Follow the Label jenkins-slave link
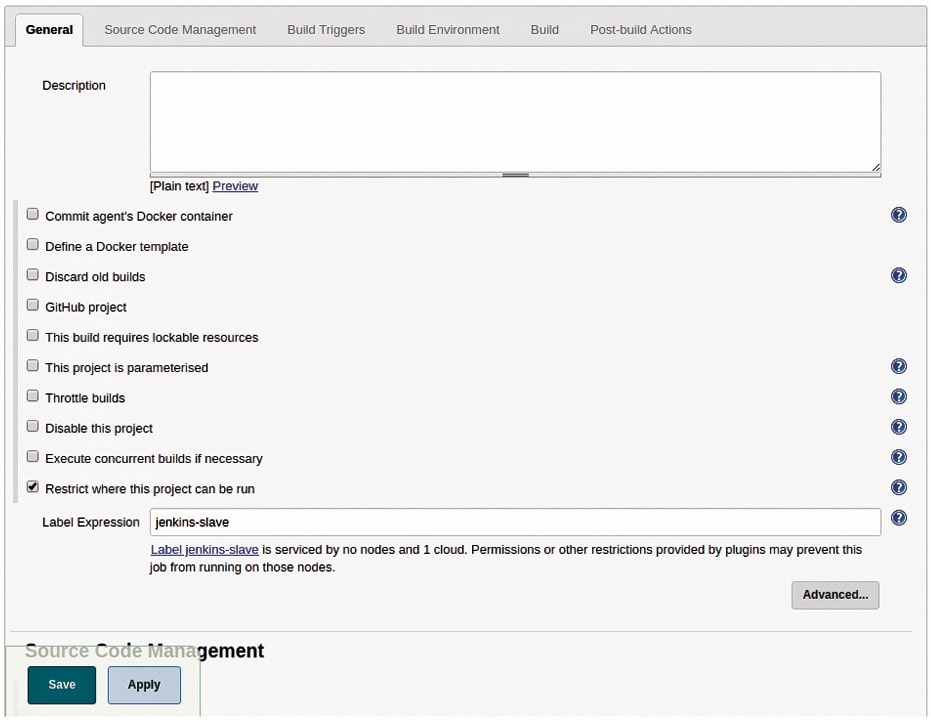The width and height of the screenshot is (931, 723). point(205,550)
